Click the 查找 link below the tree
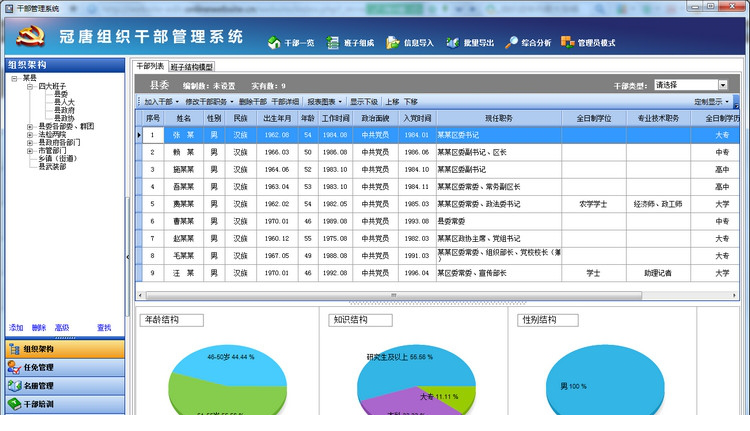 [104, 328]
